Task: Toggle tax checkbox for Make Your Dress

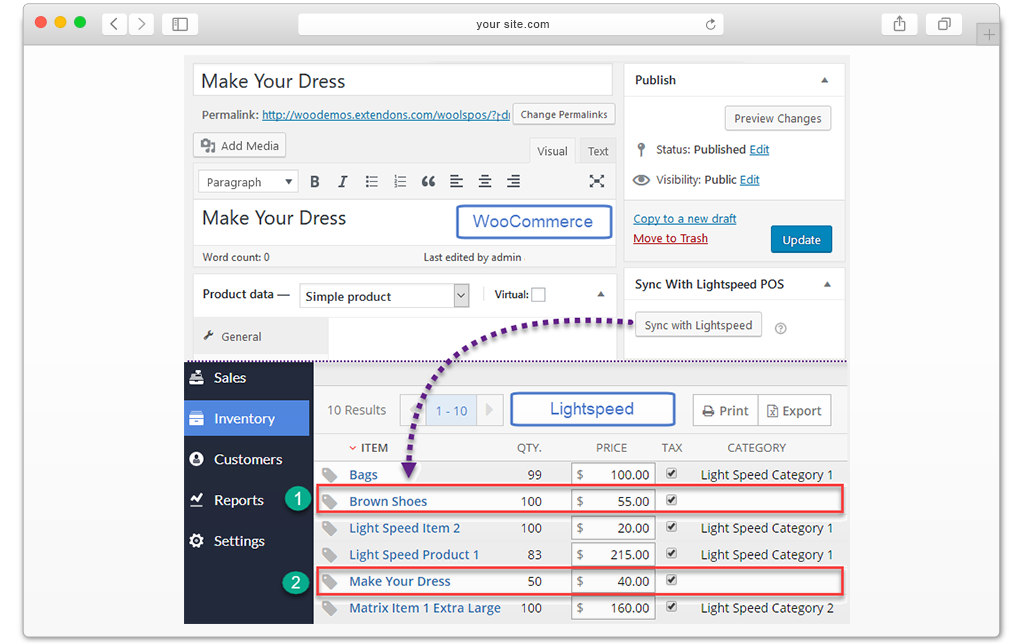Action: pyautogui.click(x=671, y=580)
